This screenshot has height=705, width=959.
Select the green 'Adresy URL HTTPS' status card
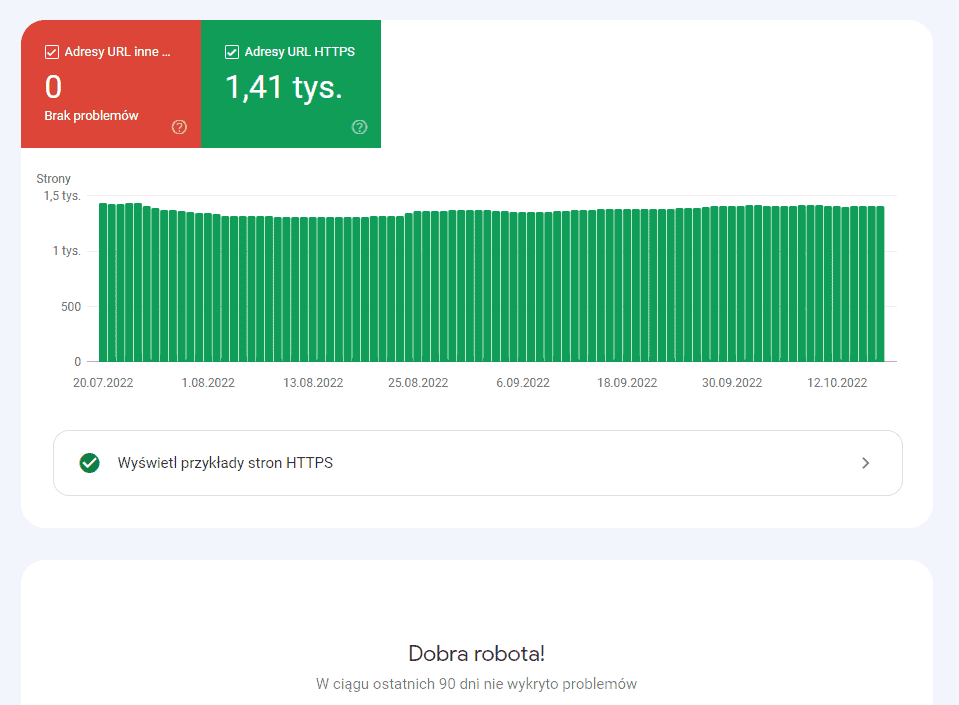(290, 84)
